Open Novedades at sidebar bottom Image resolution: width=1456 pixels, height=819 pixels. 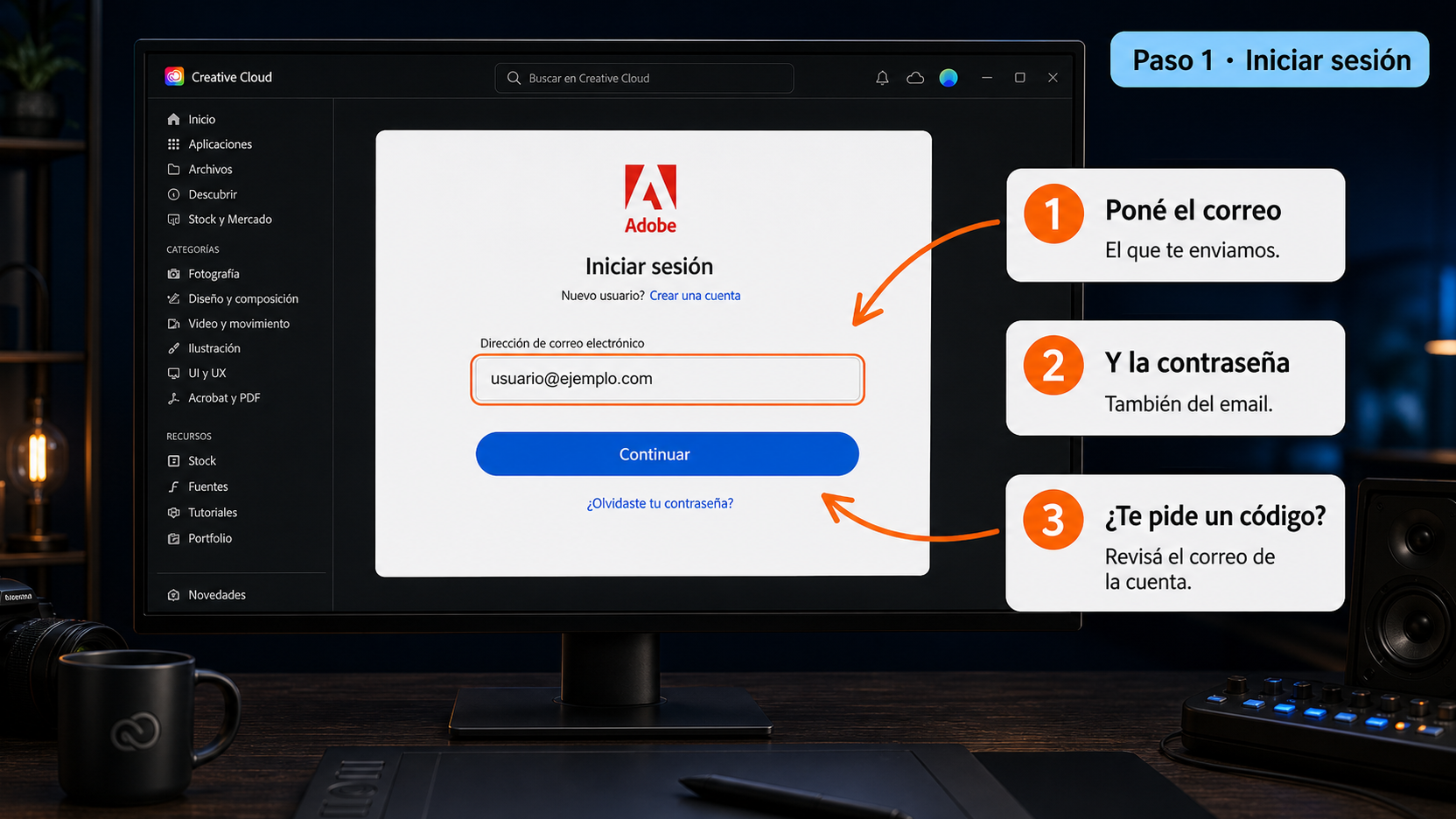pos(217,595)
